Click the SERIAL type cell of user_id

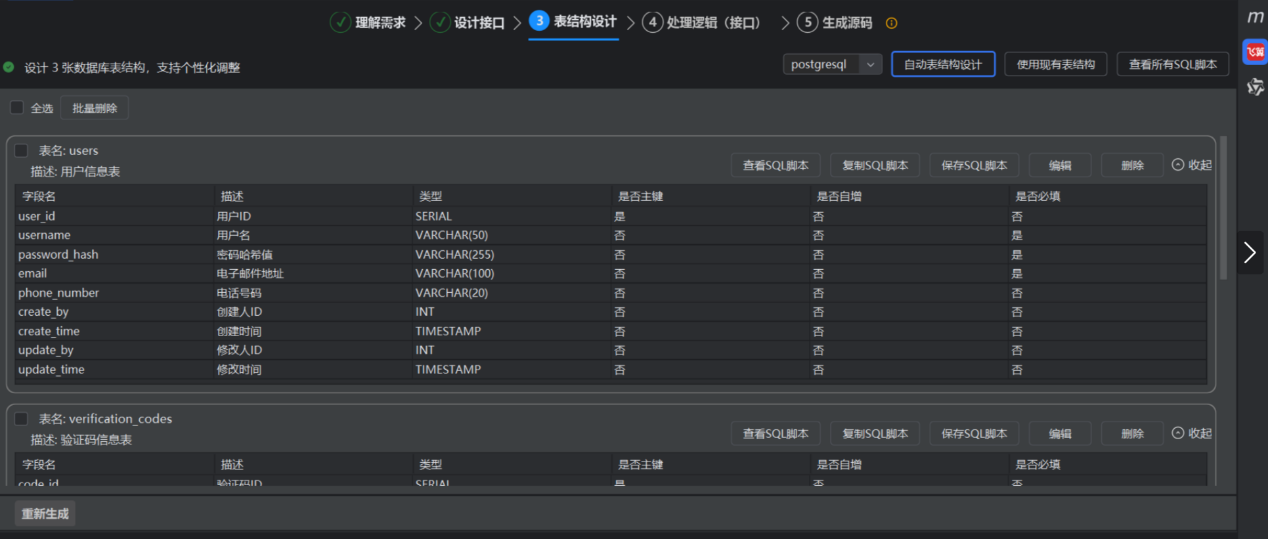511,216
